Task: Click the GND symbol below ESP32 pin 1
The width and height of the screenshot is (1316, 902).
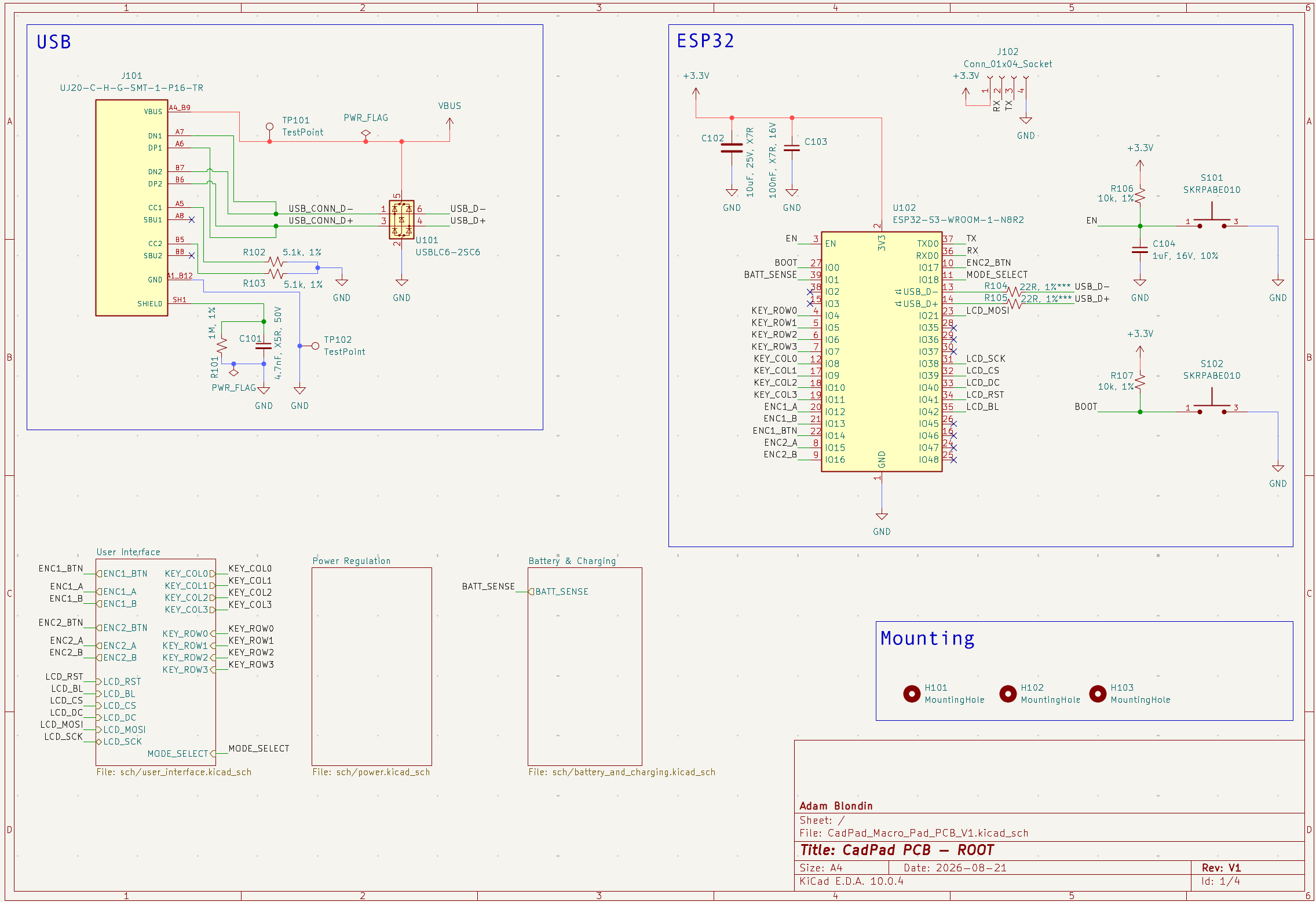Action: [882, 516]
